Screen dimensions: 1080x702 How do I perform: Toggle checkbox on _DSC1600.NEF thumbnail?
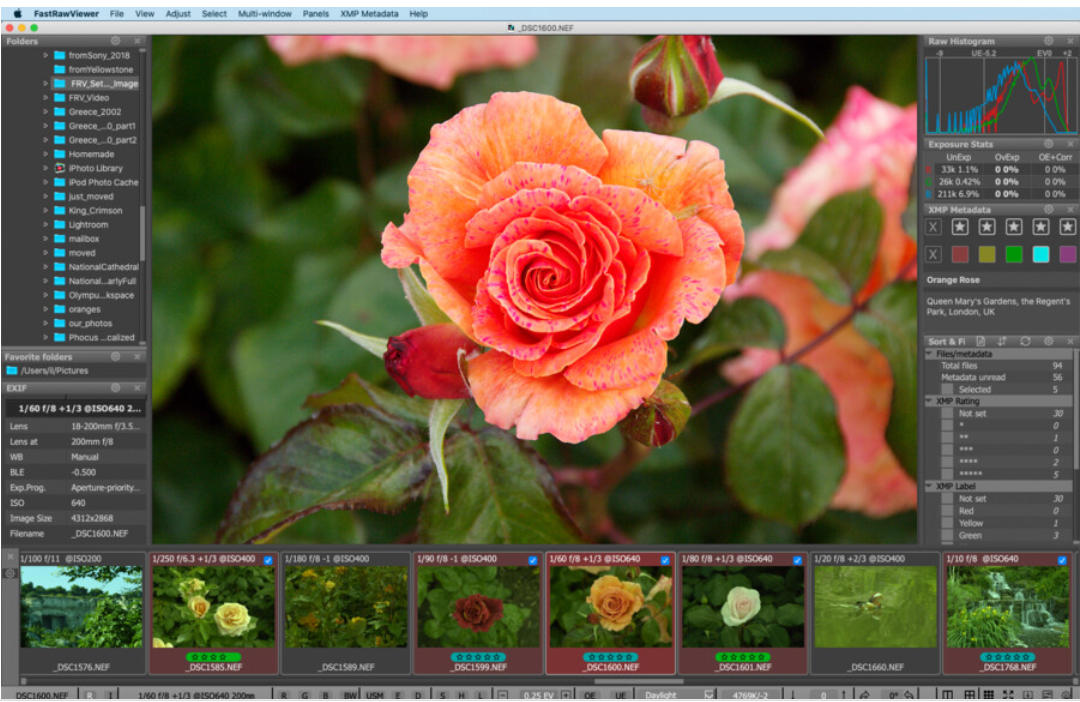point(665,560)
